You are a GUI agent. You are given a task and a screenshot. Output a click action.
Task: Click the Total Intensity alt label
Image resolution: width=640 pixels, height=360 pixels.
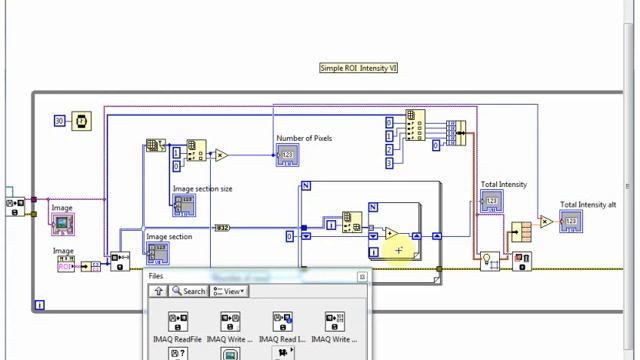[x=588, y=204]
